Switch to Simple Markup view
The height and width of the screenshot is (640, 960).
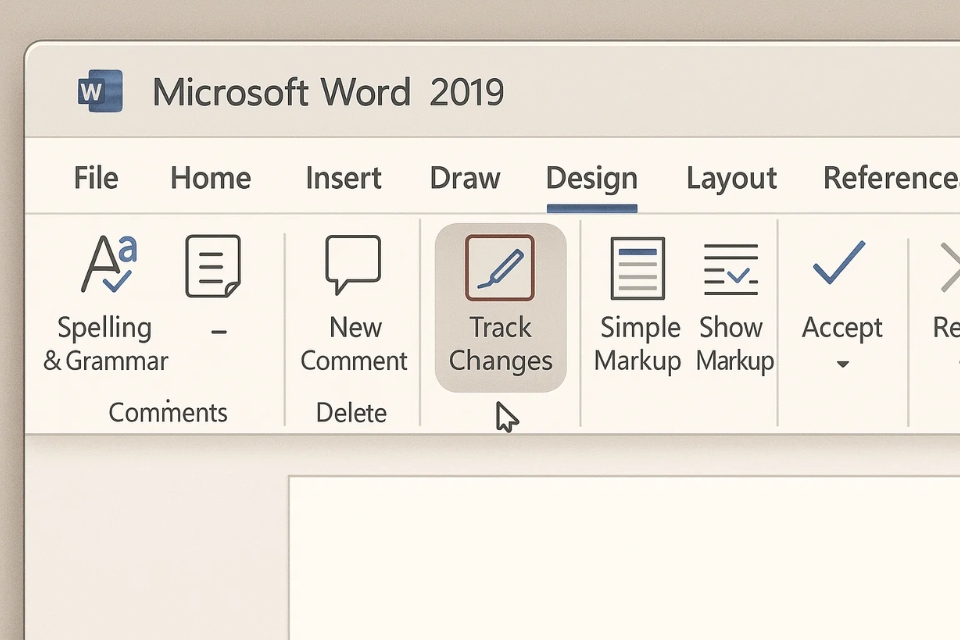[x=638, y=267]
